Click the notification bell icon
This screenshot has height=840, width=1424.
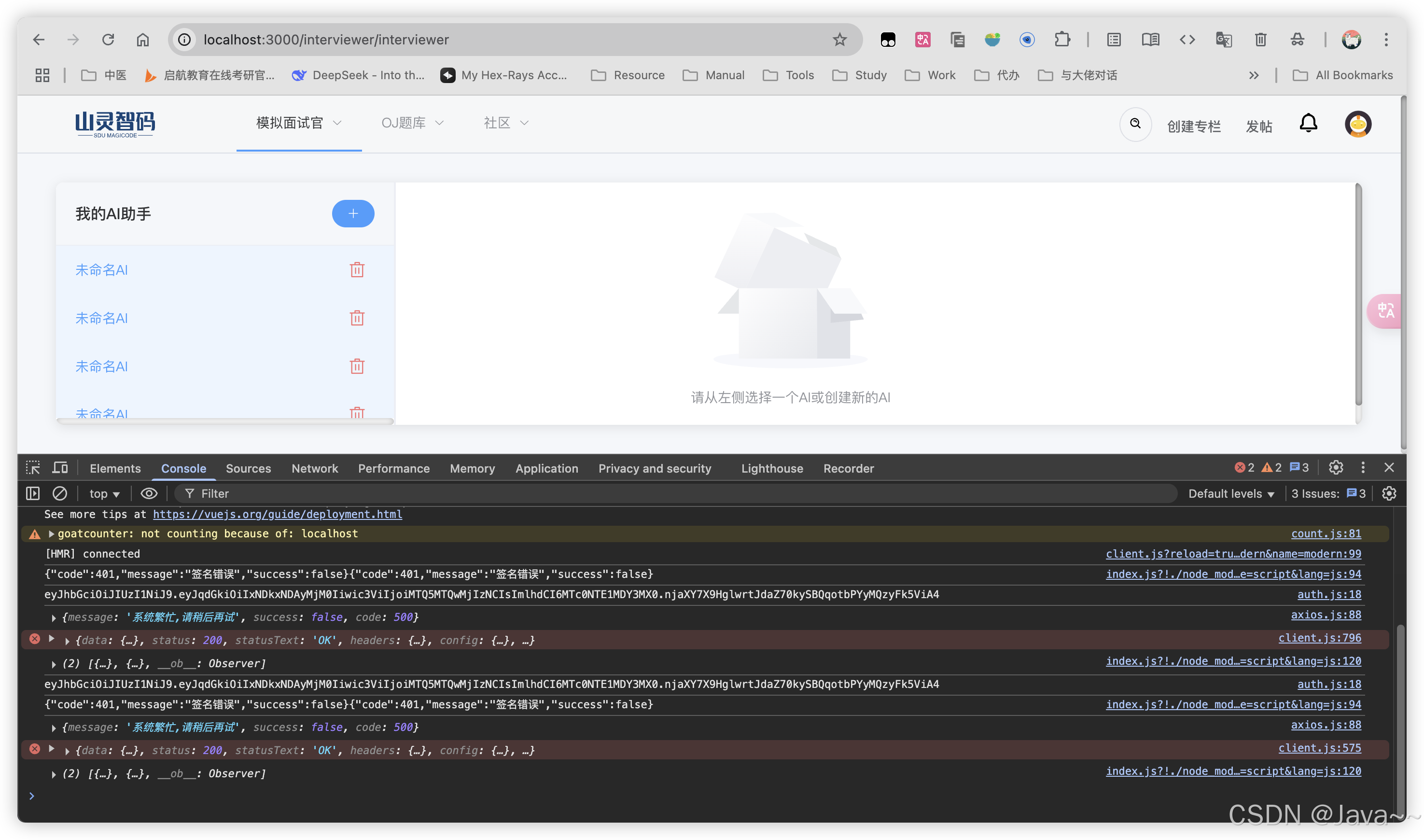[x=1308, y=124]
